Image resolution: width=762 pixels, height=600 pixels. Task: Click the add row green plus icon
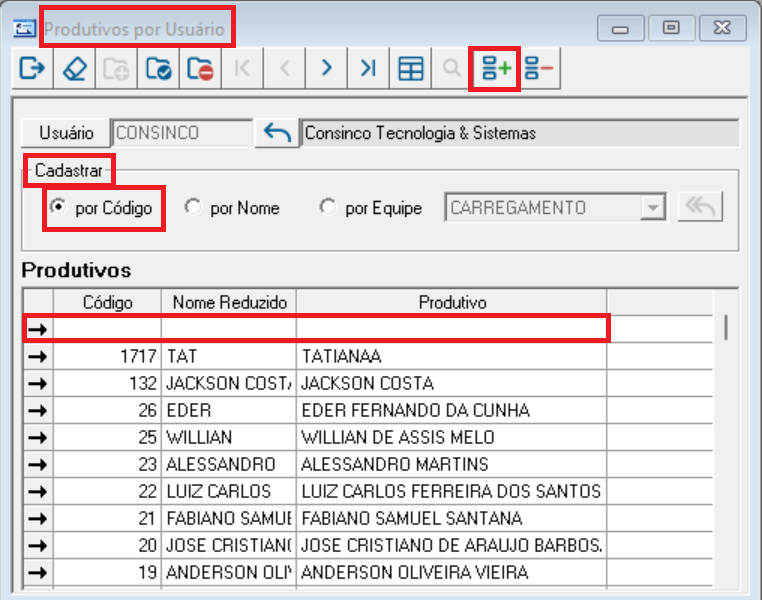(x=495, y=69)
